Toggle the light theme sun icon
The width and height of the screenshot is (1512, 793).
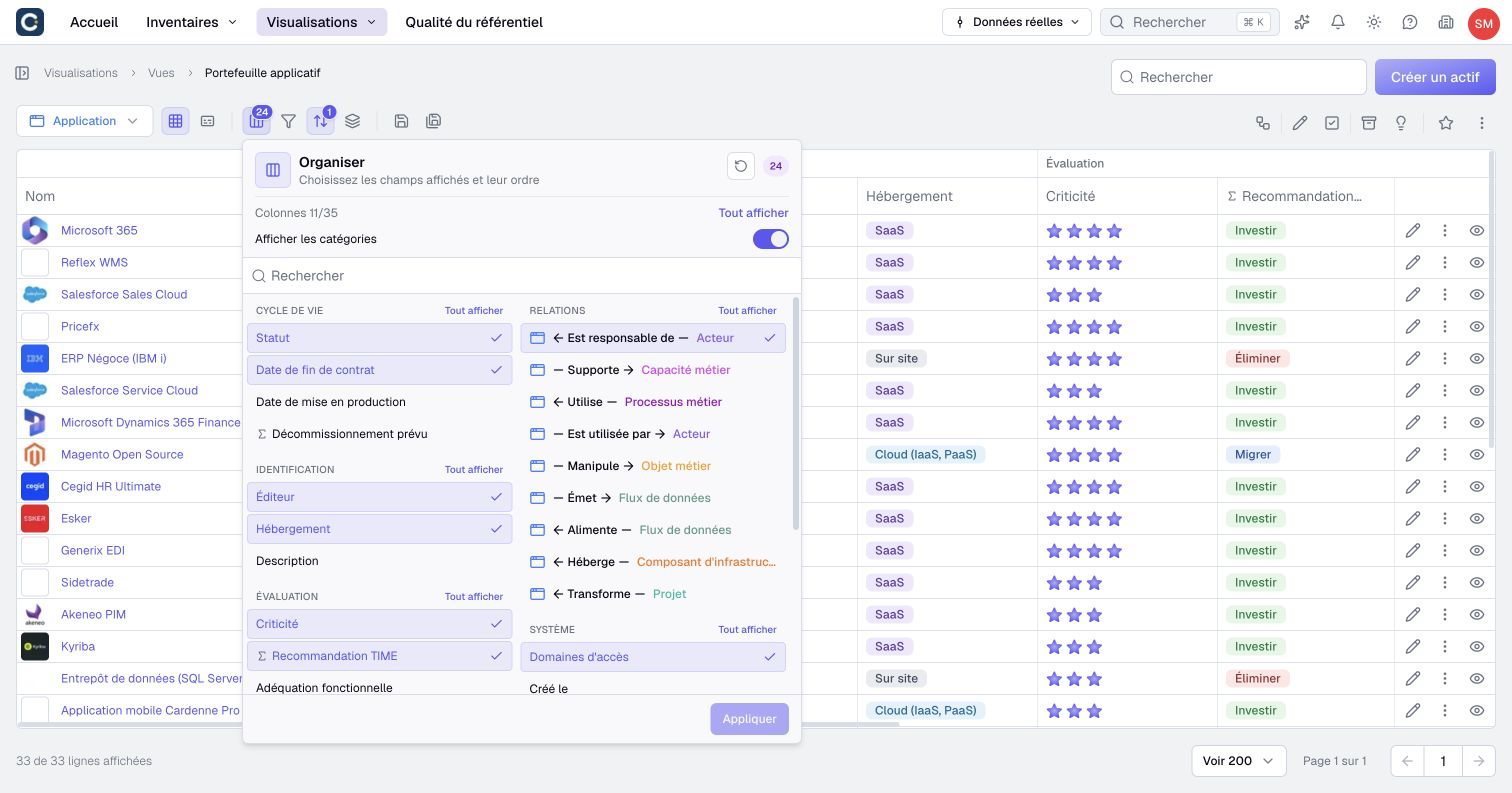(x=1374, y=22)
